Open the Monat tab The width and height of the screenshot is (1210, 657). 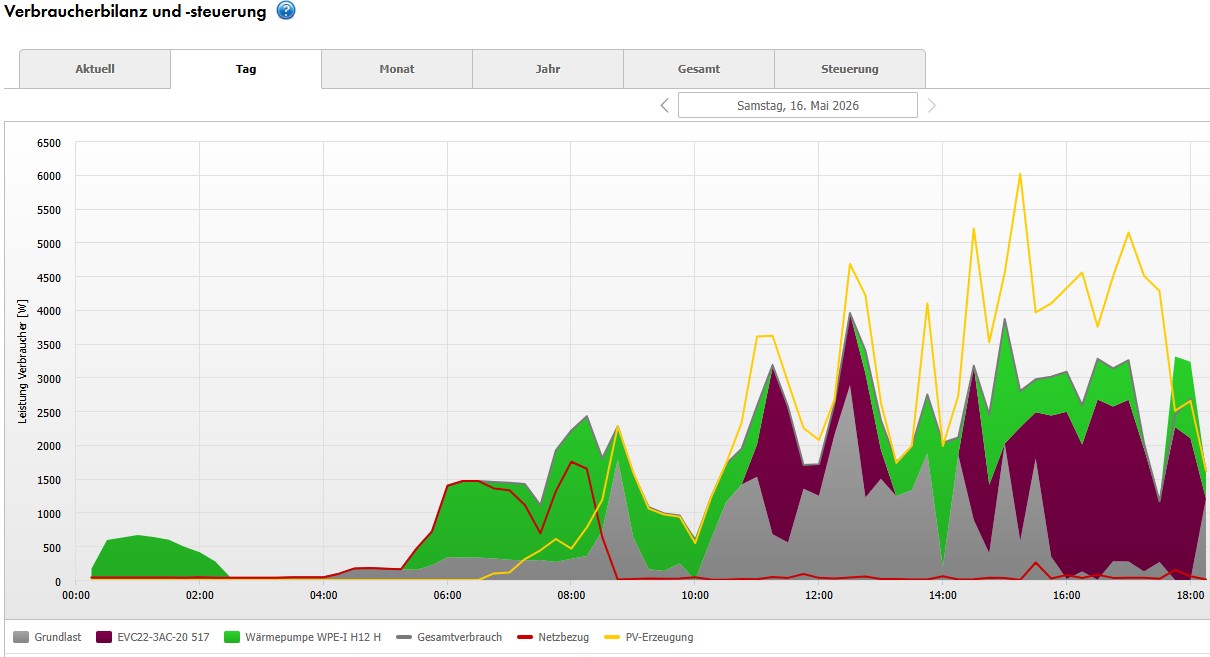(397, 69)
